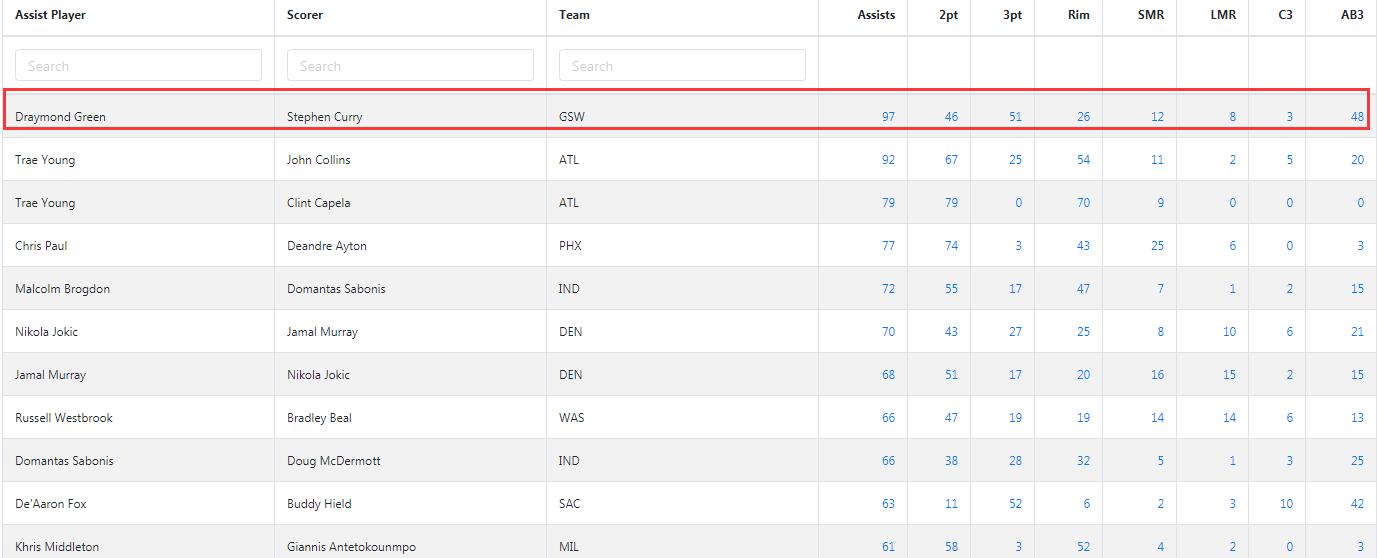Select the MIL team cell
The image size is (1377, 558).
click(682, 542)
